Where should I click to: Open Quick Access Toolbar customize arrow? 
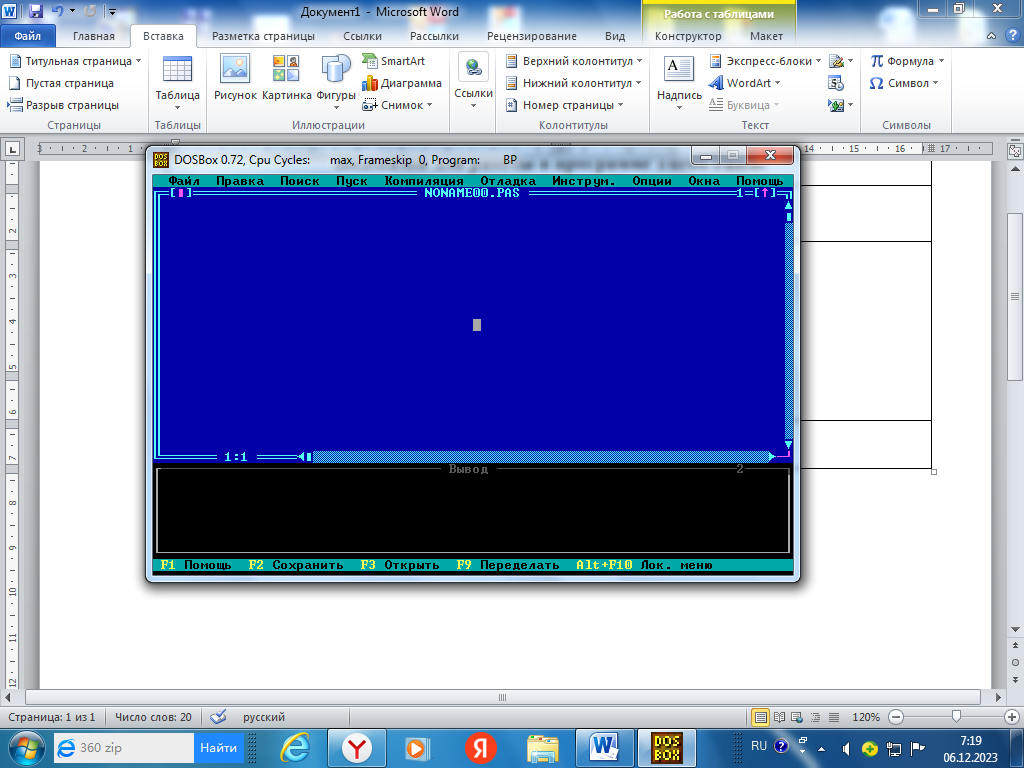pyautogui.click(x=112, y=12)
